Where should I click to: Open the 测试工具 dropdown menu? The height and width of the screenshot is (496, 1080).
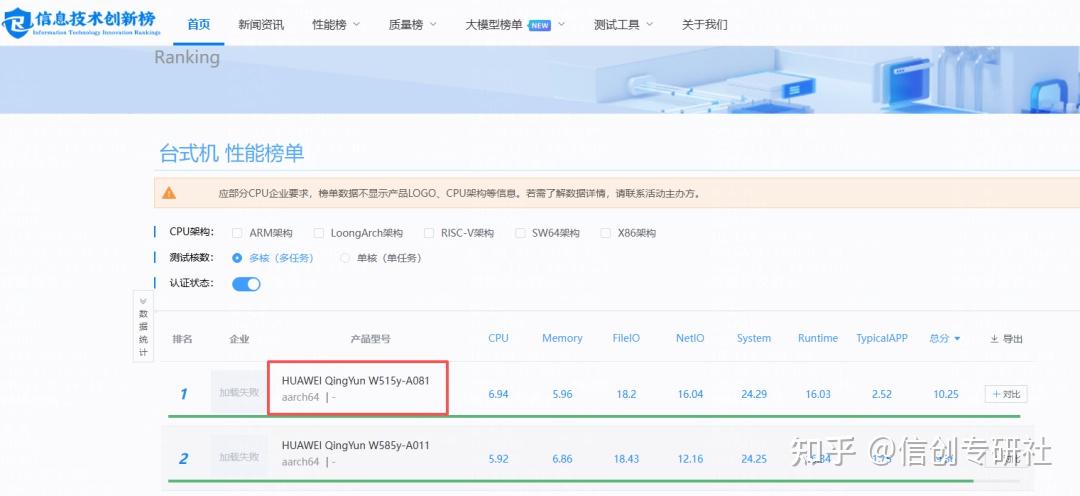pos(623,25)
